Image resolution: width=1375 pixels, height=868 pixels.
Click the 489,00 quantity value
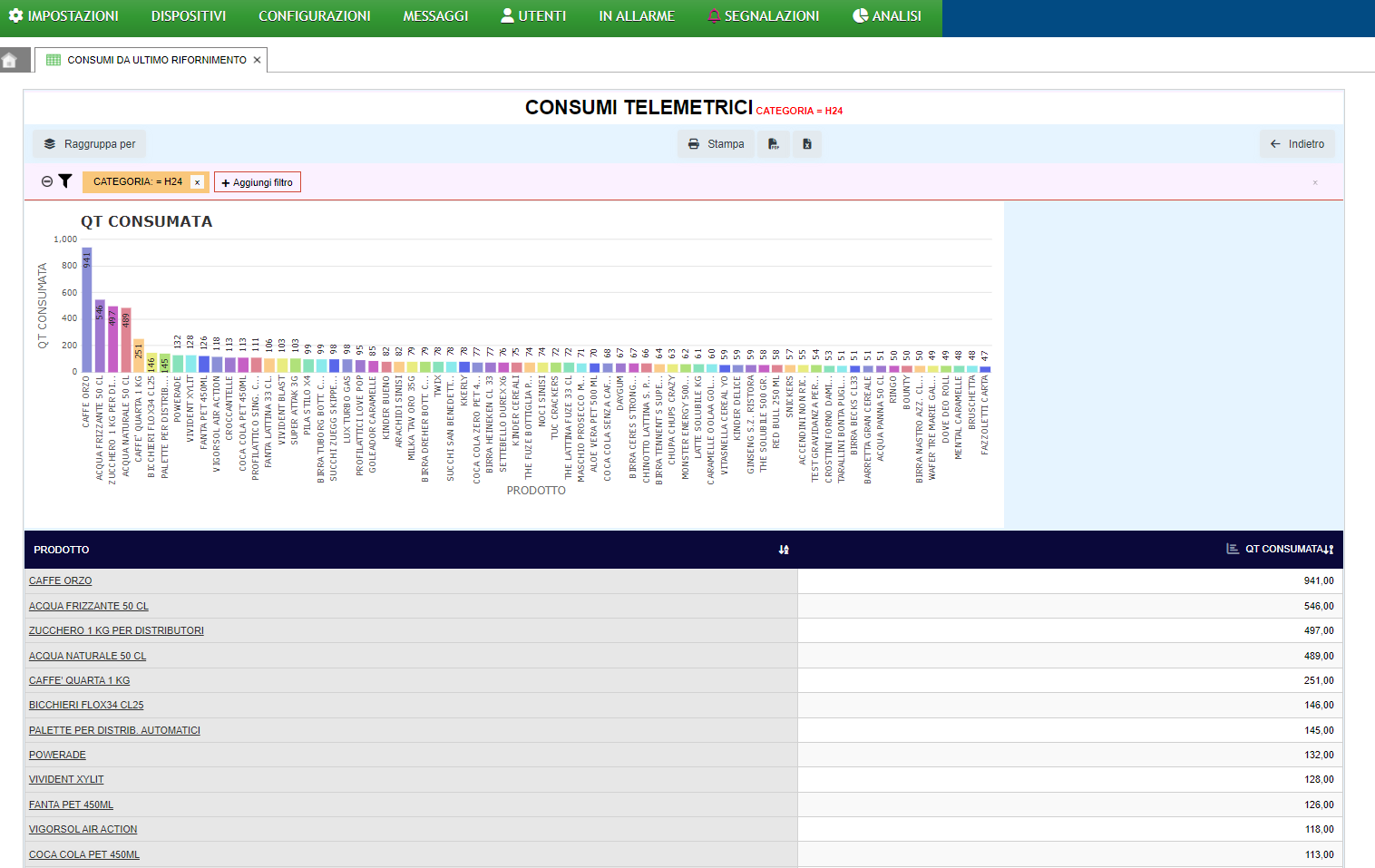click(x=1319, y=656)
